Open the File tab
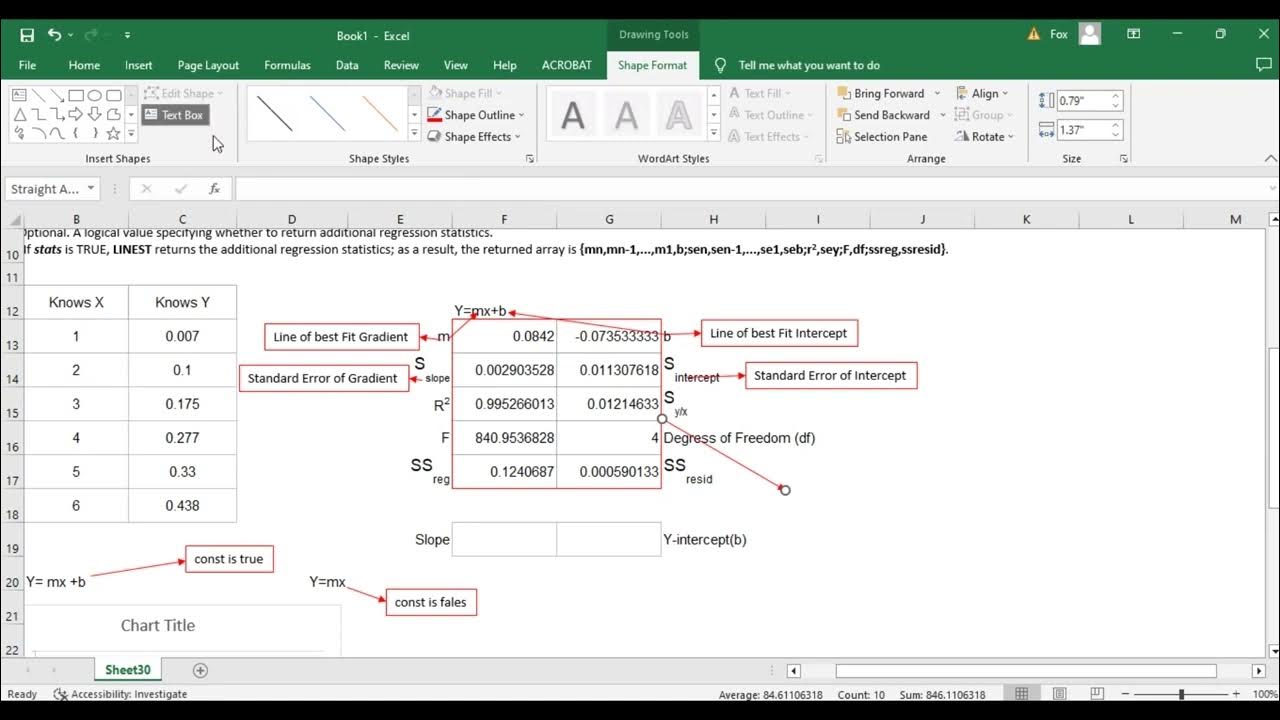This screenshot has height=720, width=1280. point(27,65)
